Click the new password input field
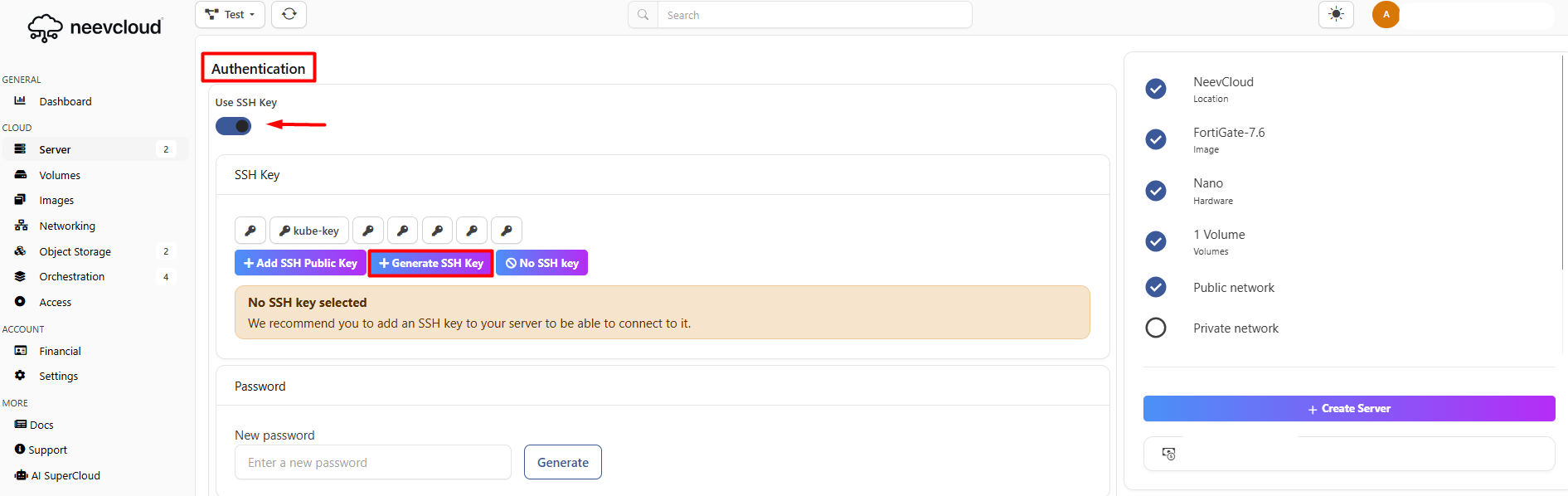1568x496 pixels. (x=373, y=462)
